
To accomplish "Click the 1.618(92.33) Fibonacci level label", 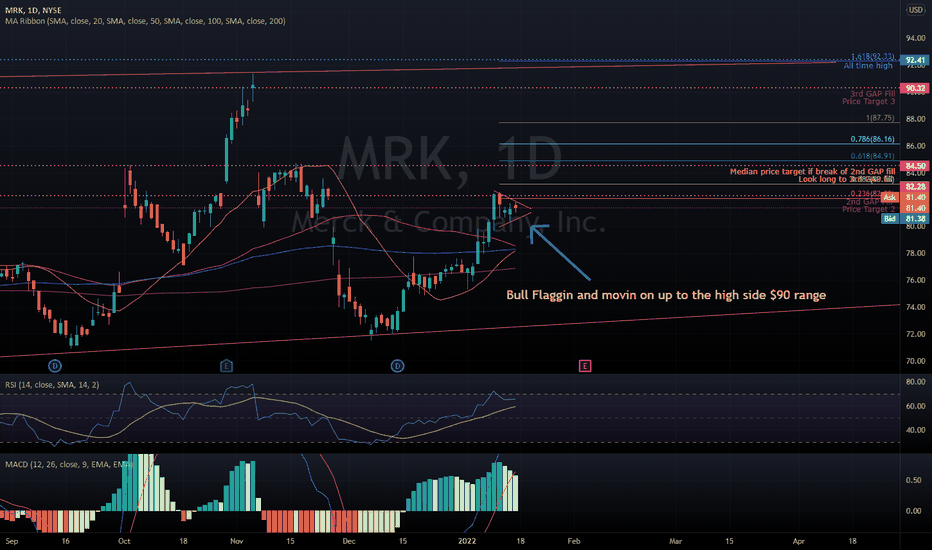I will pyautogui.click(x=872, y=56).
